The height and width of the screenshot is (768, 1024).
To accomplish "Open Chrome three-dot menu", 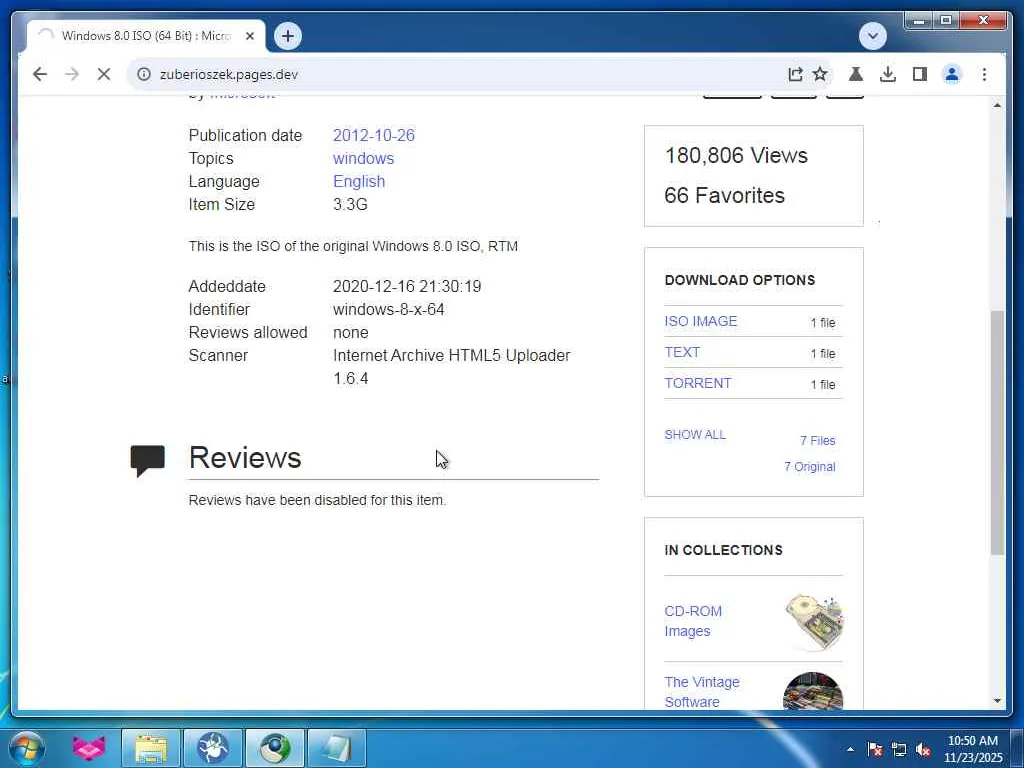I will tap(984, 74).
